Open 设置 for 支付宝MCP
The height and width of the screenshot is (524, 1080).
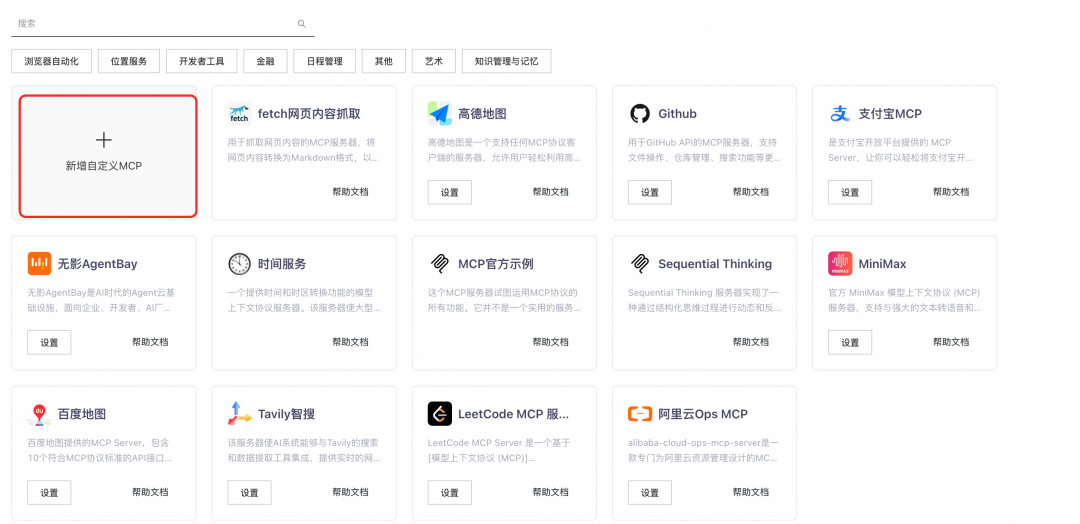click(850, 193)
